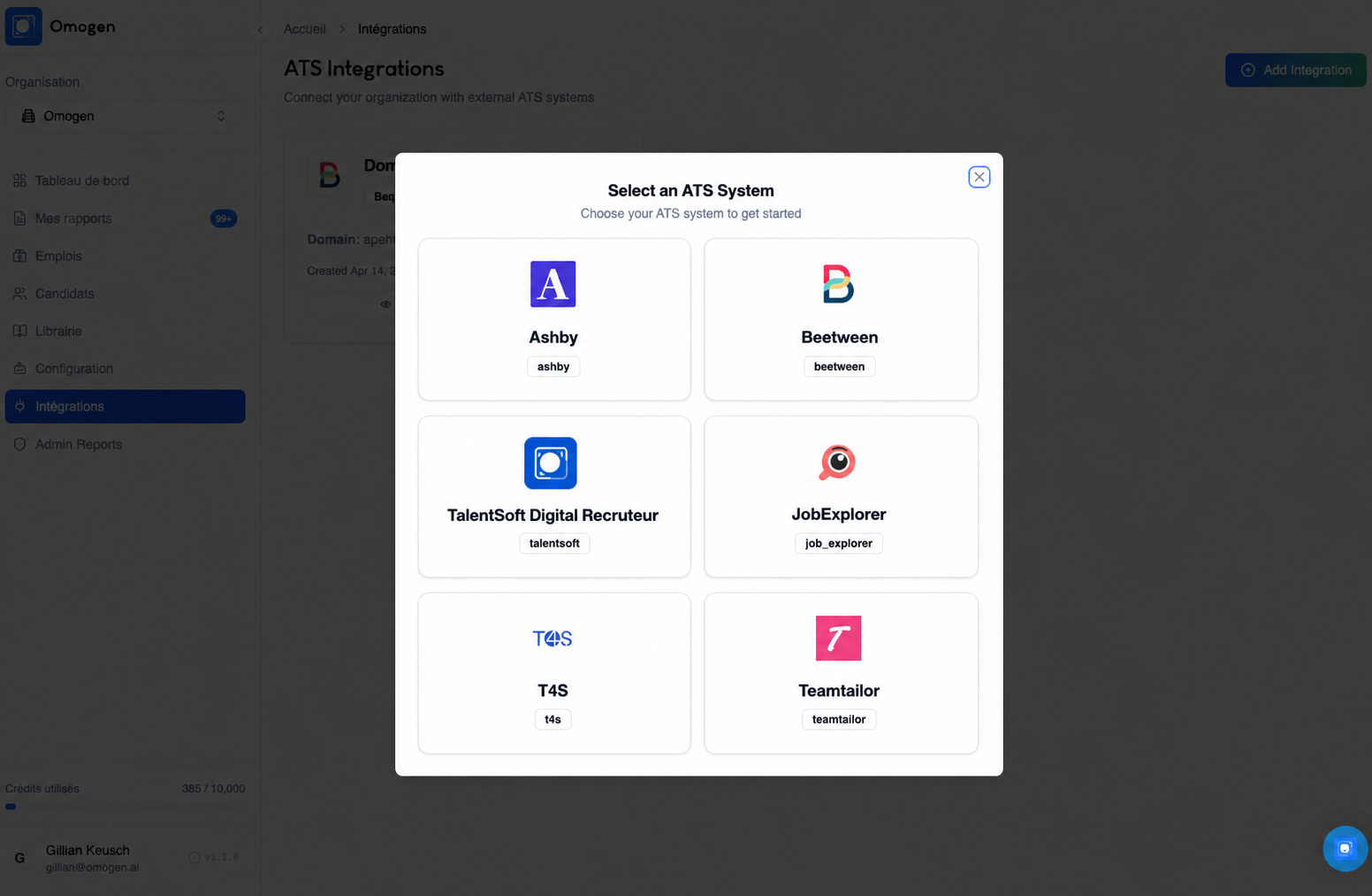
Task: Open the organisation selector showing Omogen
Action: tap(125, 116)
